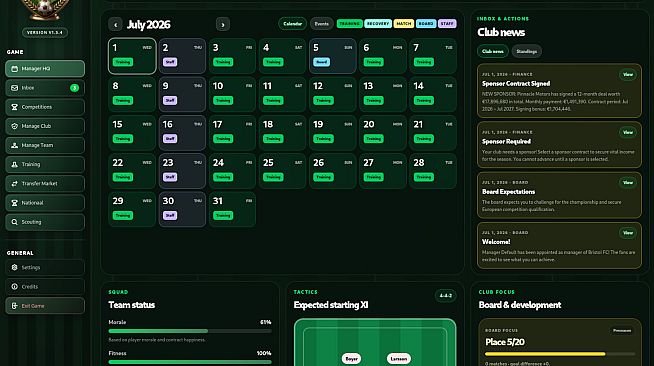Select the Standings tab

[x=526, y=51]
